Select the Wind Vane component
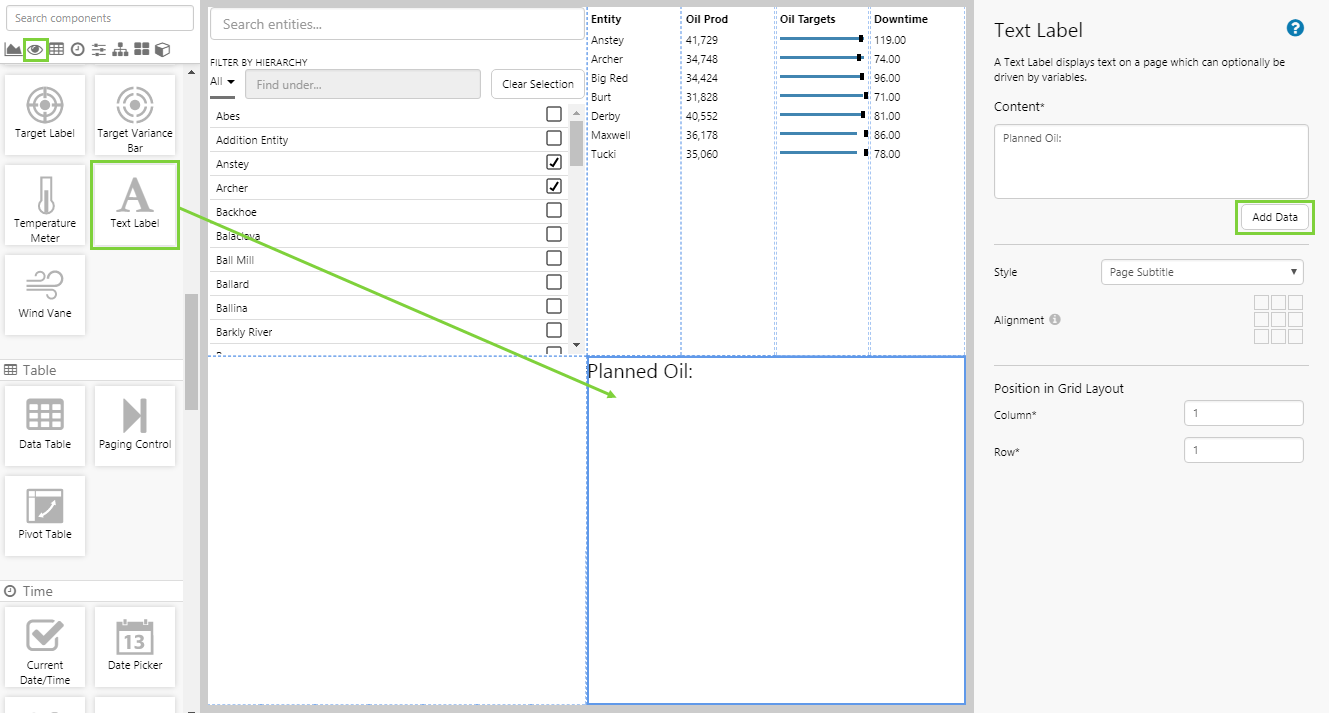1329x714 pixels. click(x=45, y=295)
